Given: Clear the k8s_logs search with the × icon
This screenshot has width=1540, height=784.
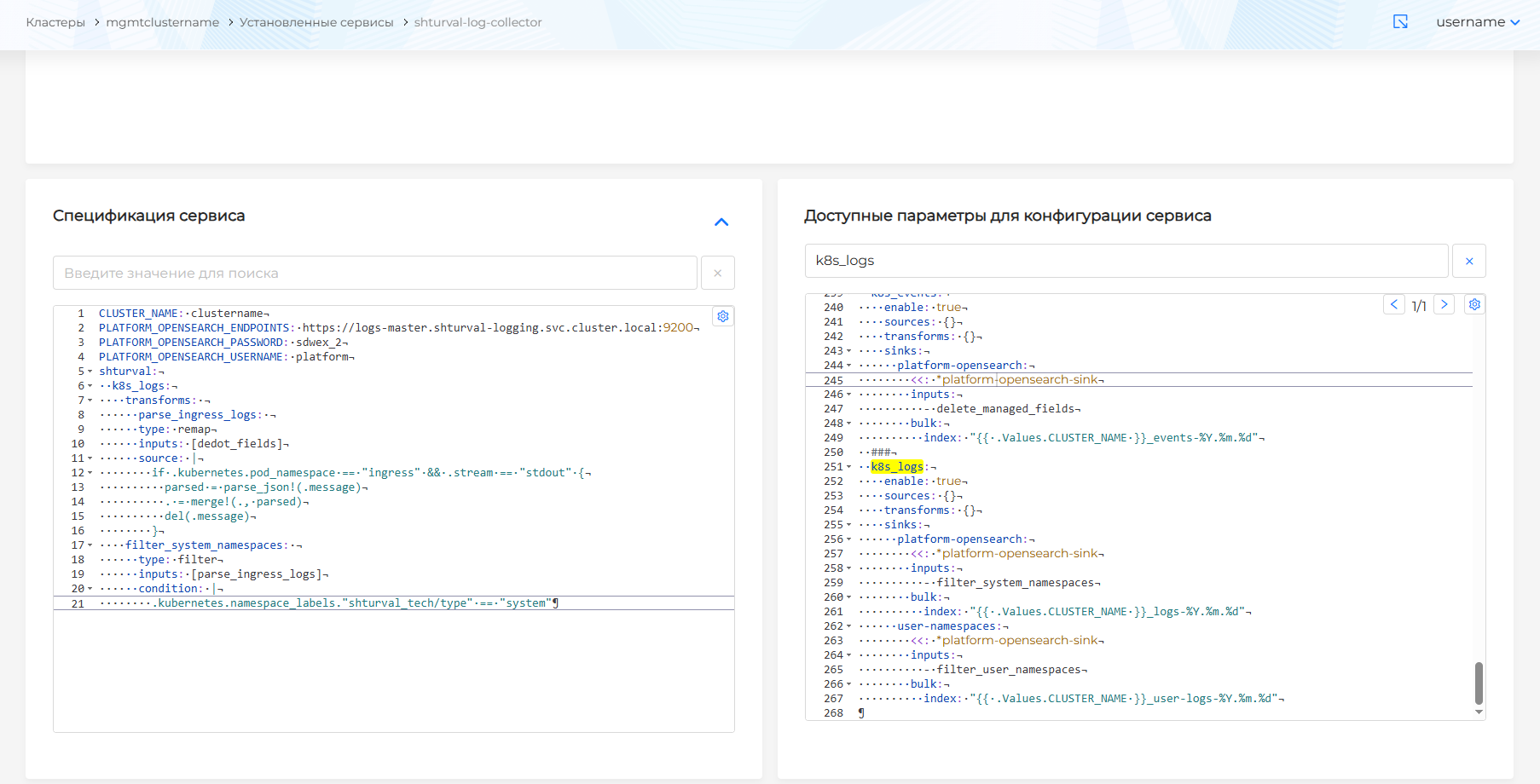Looking at the screenshot, I should coord(1468,261).
